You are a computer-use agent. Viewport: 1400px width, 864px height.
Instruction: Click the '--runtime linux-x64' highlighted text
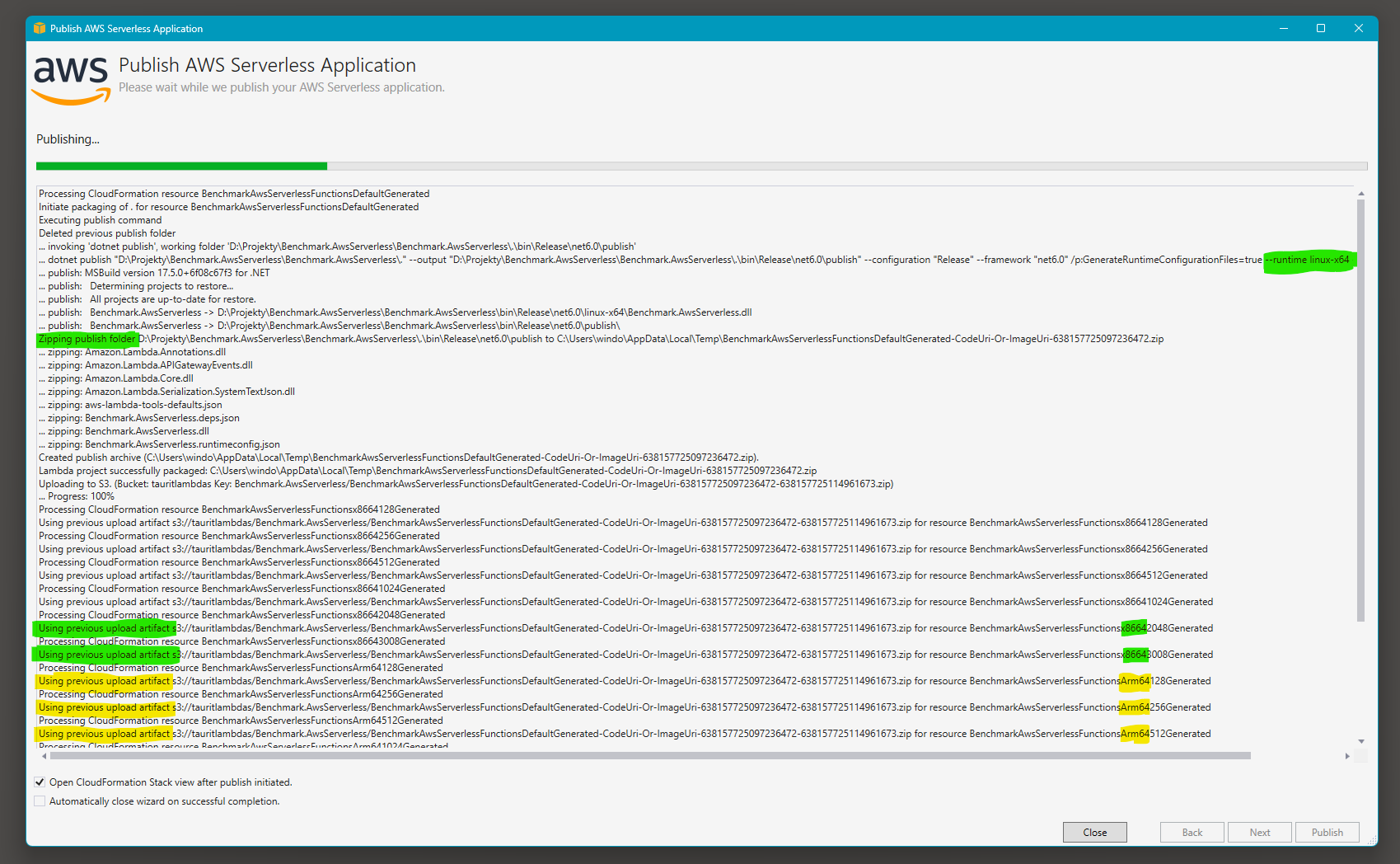coord(1309,260)
